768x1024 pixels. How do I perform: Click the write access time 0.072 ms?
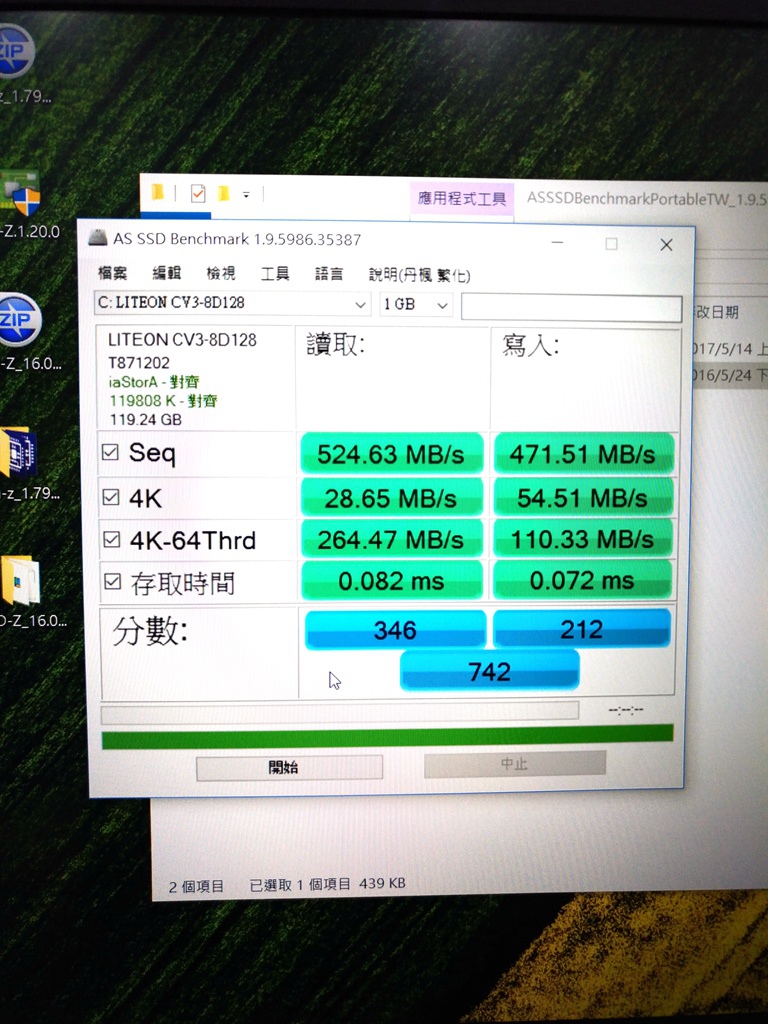583,580
